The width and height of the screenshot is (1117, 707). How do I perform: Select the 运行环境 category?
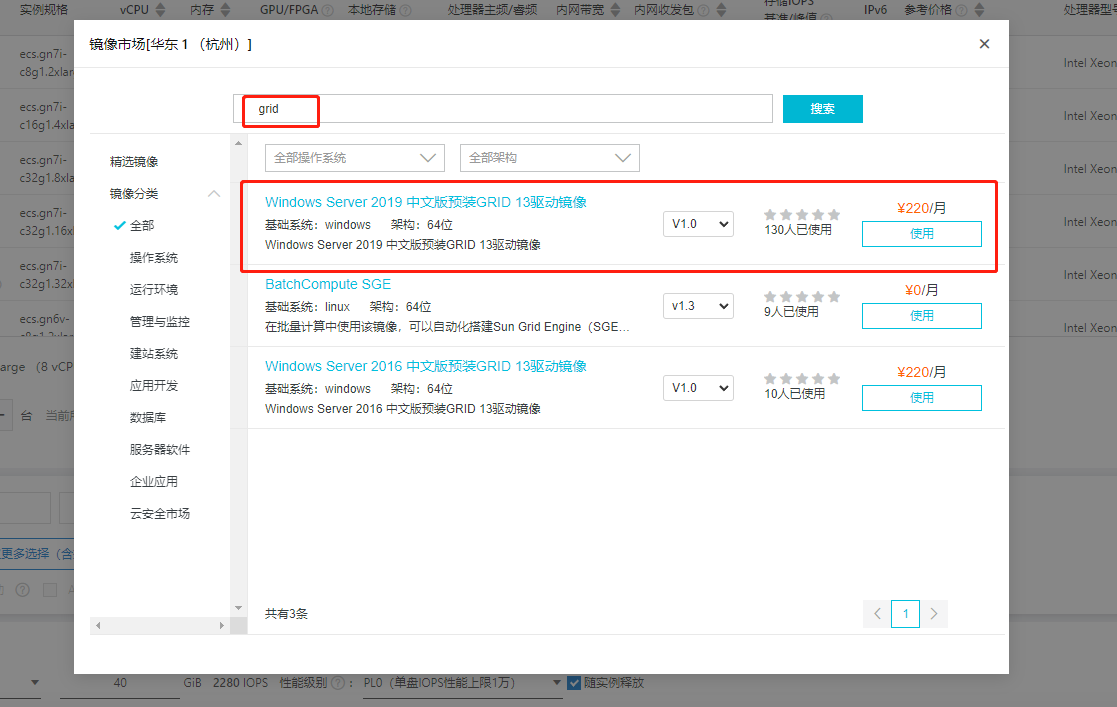154,290
